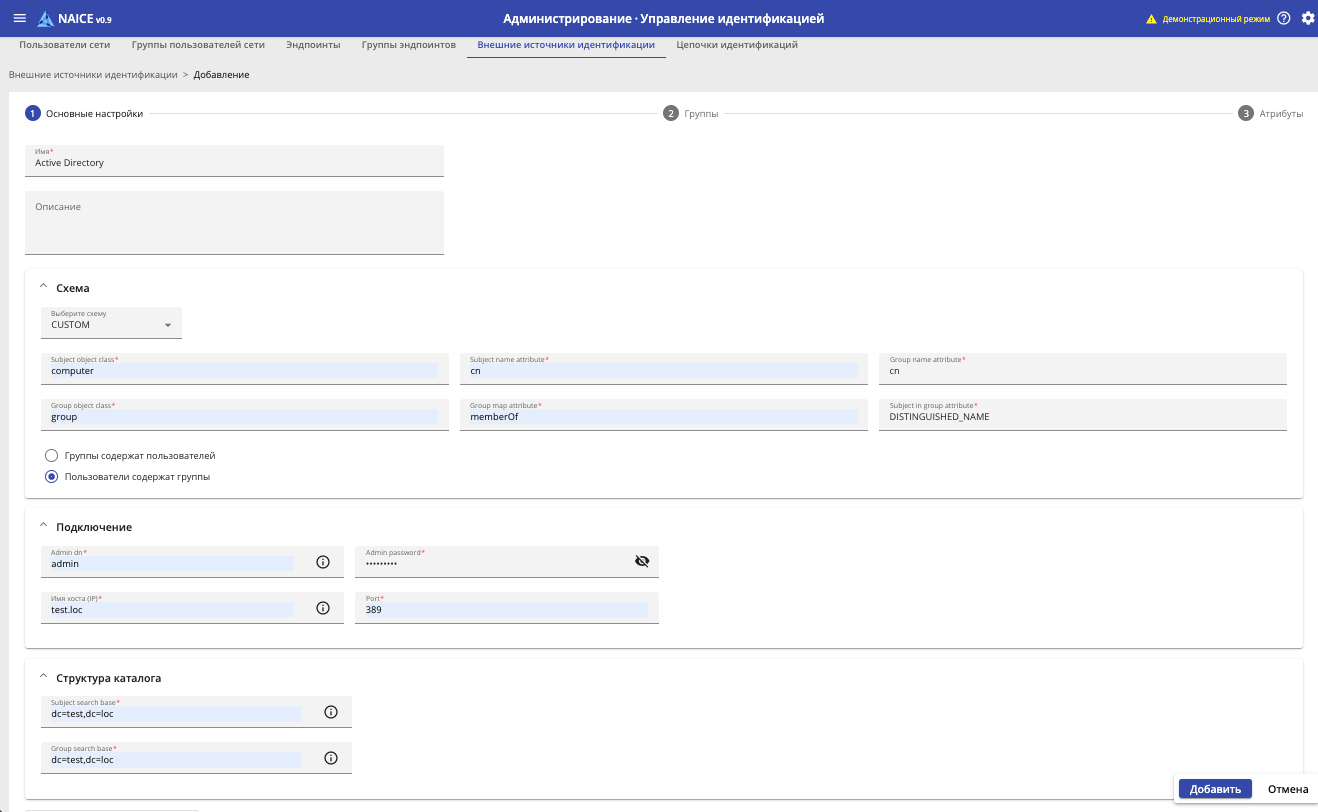
Task: Collapse the "Подключение" section
Action: pos(43,527)
